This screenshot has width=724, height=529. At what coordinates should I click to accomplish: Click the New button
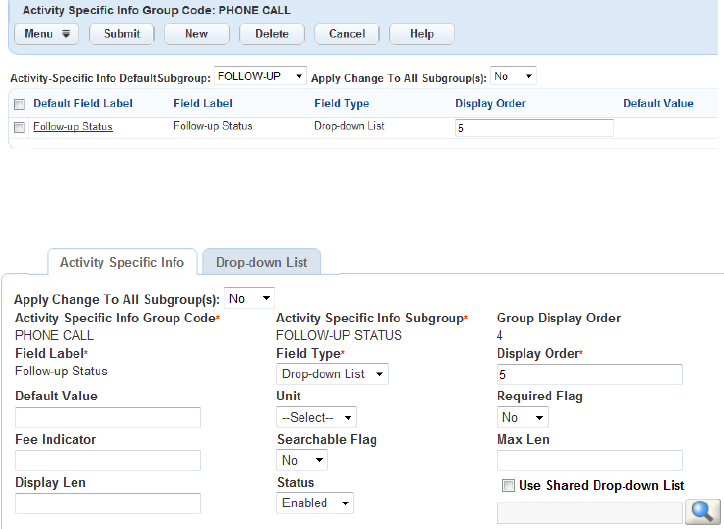(196, 34)
